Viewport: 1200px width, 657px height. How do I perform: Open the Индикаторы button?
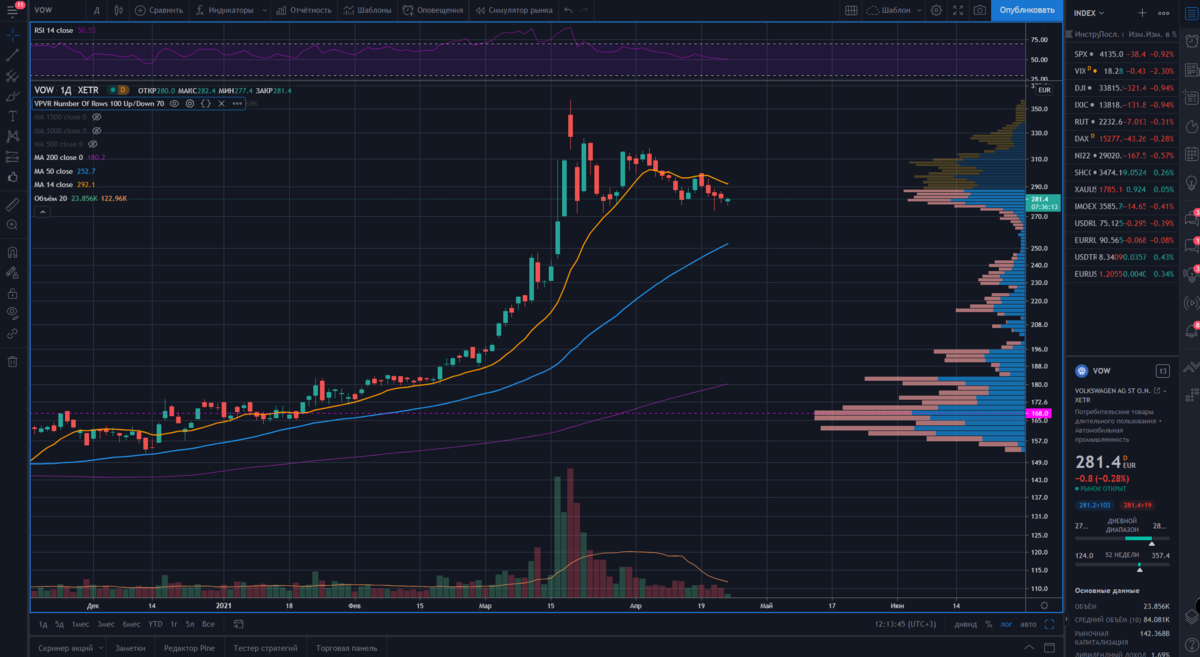(223, 10)
